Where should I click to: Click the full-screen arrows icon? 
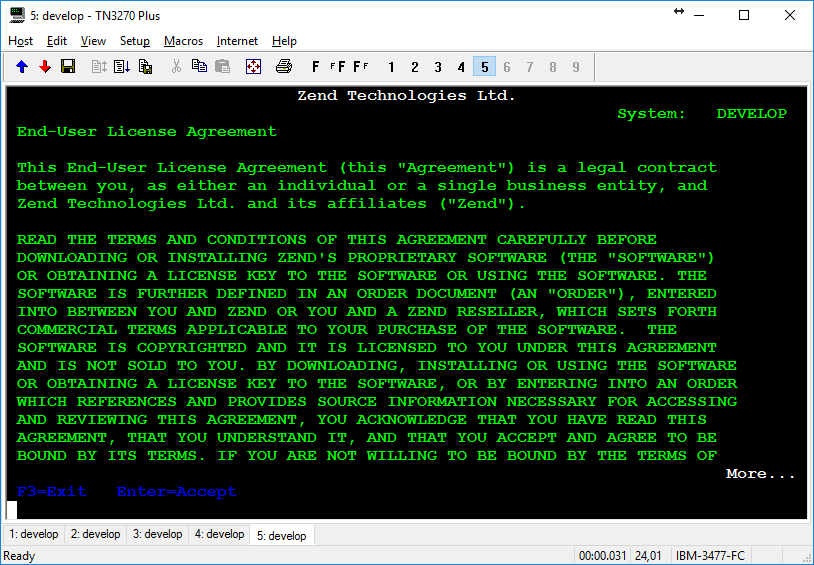pyautogui.click(x=254, y=67)
